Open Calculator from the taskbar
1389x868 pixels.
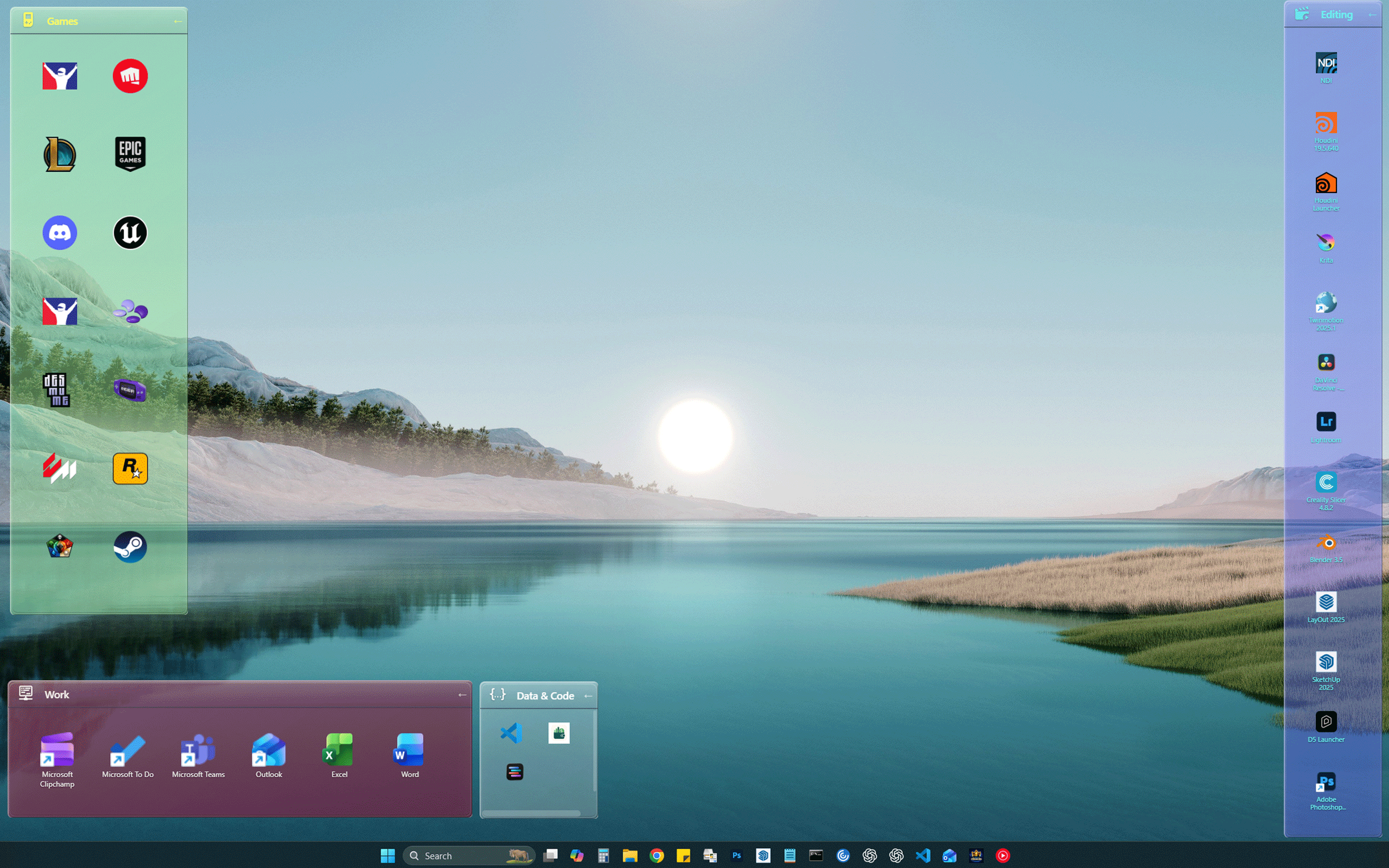603,856
